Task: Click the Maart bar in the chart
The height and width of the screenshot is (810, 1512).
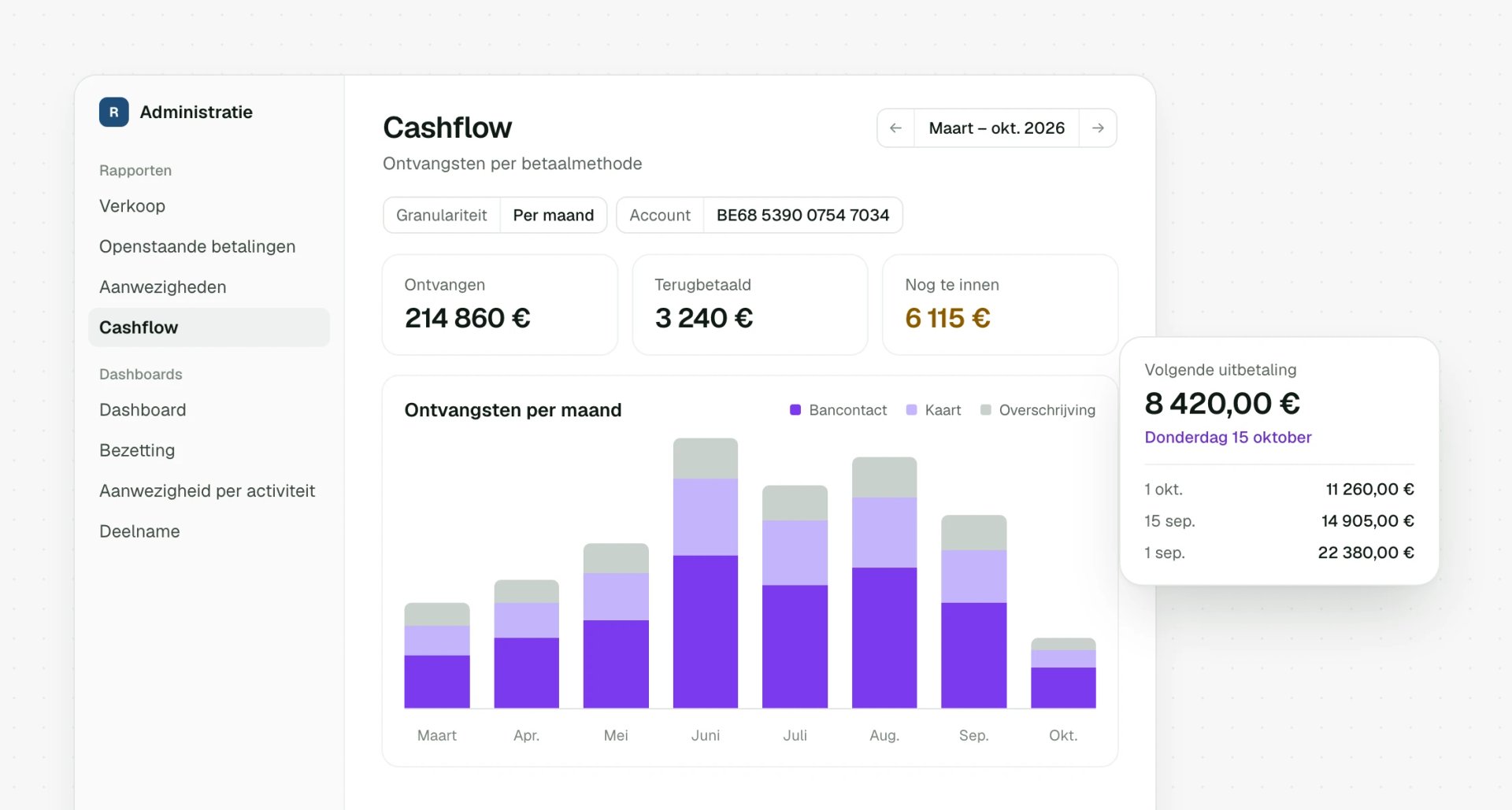Action: pyautogui.click(x=437, y=656)
